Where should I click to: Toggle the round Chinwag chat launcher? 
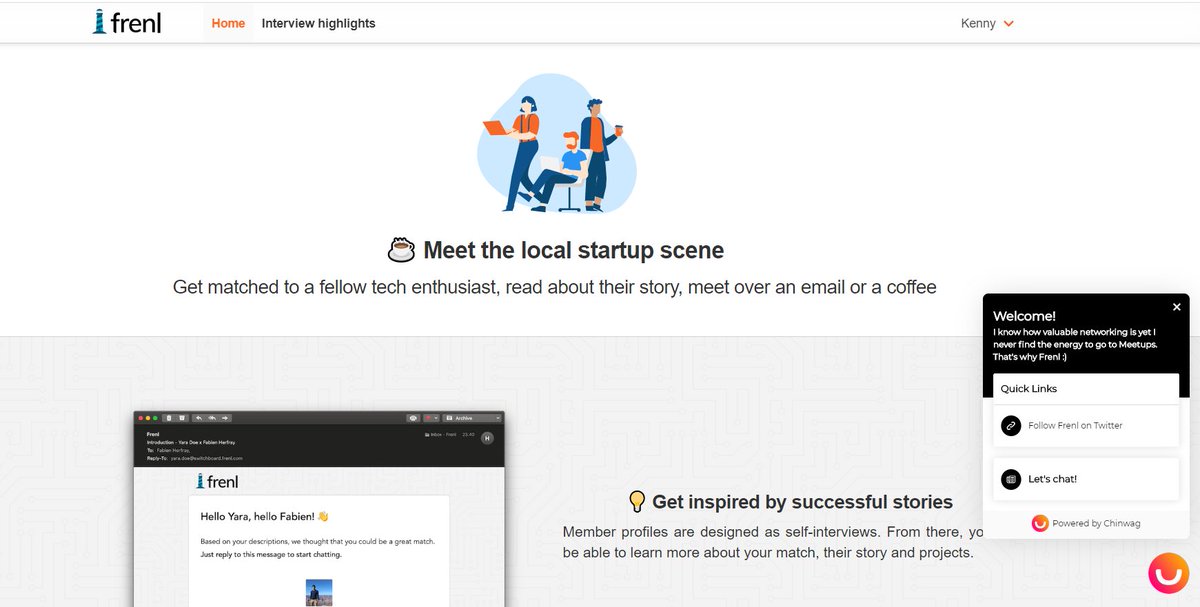(x=1169, y=573)
